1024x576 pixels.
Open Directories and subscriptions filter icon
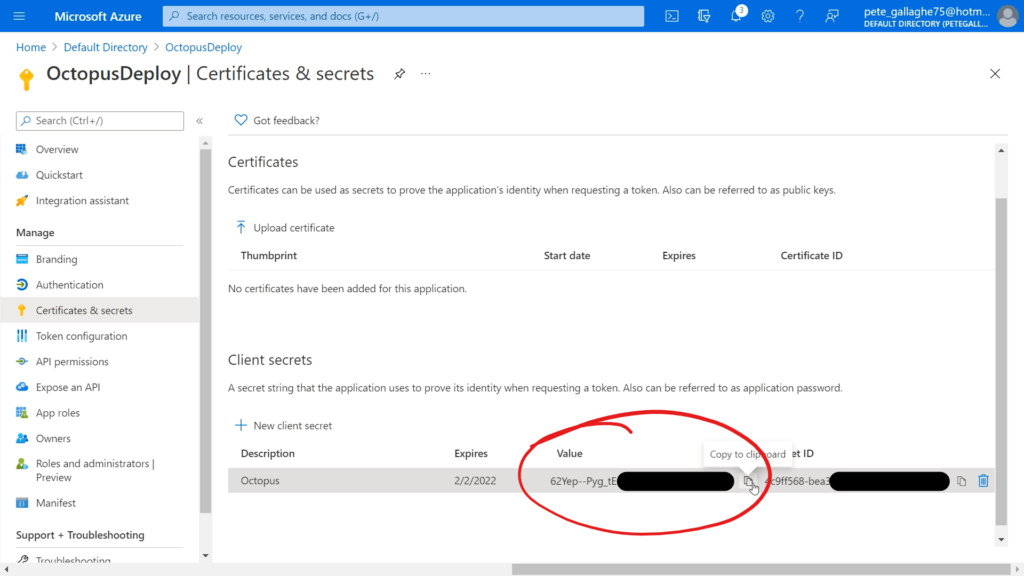(703, 16)
